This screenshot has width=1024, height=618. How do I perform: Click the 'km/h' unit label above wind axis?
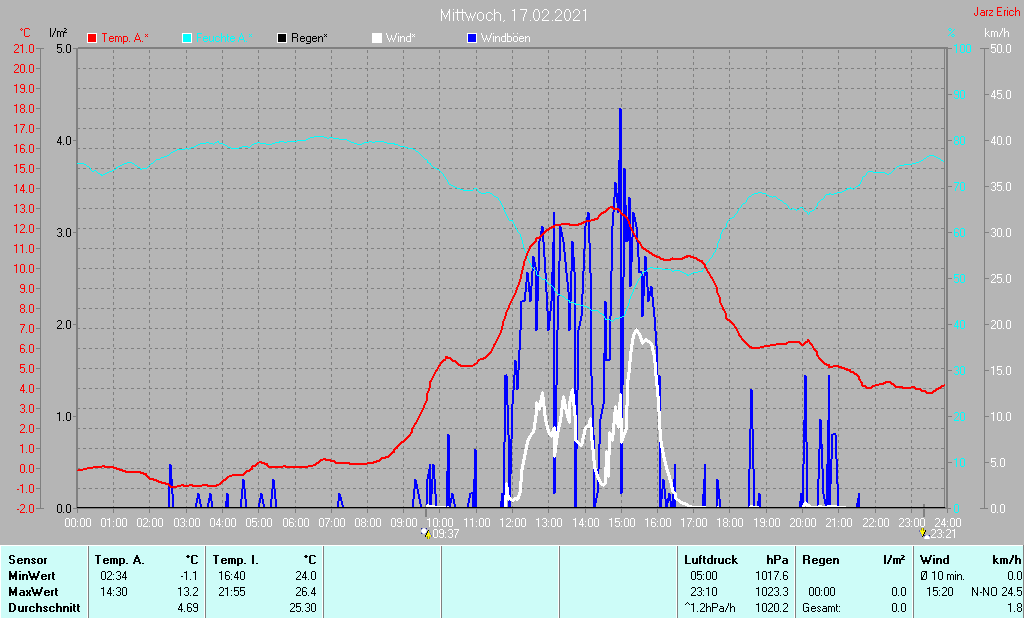click(x=997, y=32)
